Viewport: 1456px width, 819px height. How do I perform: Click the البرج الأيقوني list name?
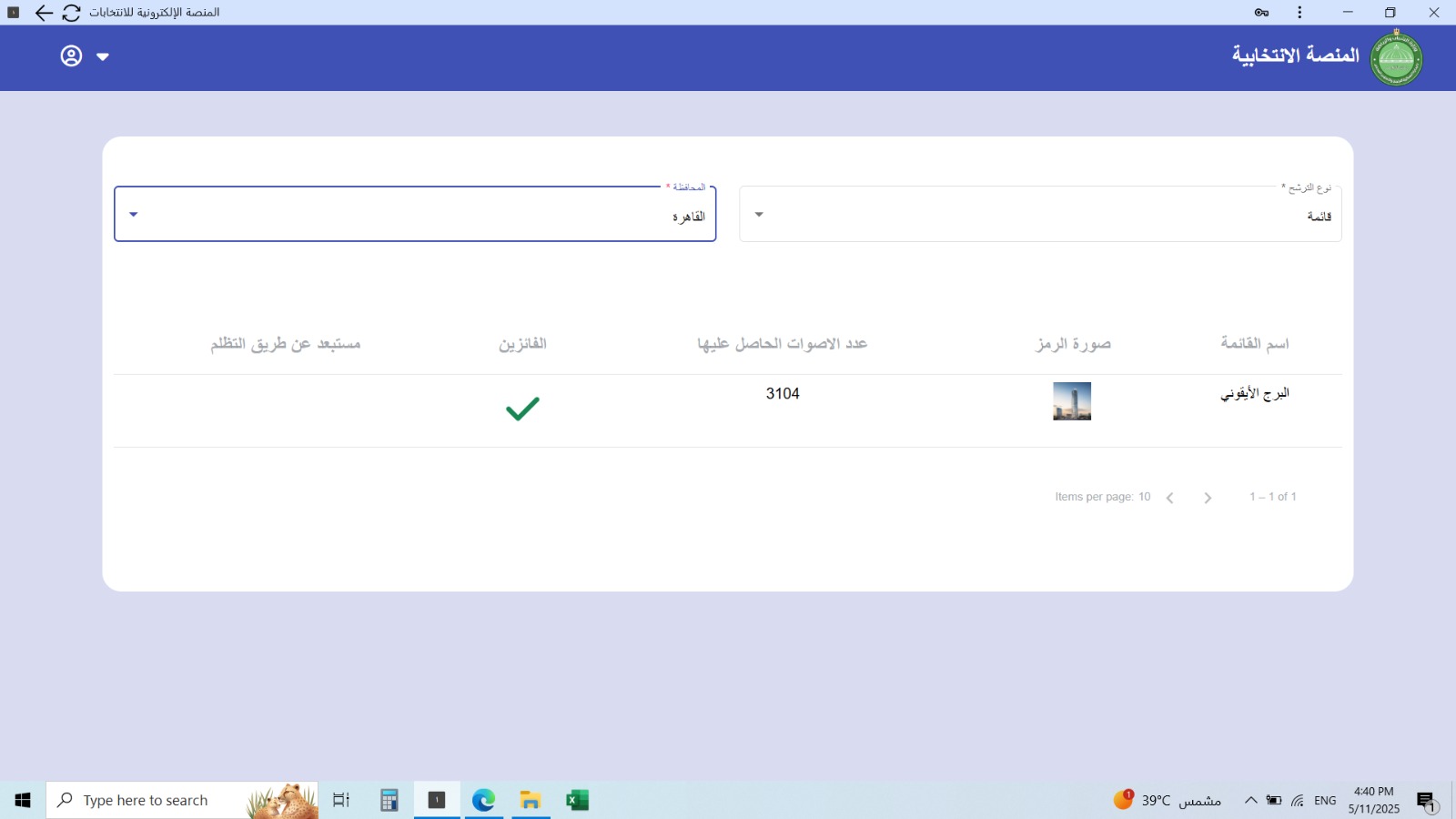(1255, 393)
